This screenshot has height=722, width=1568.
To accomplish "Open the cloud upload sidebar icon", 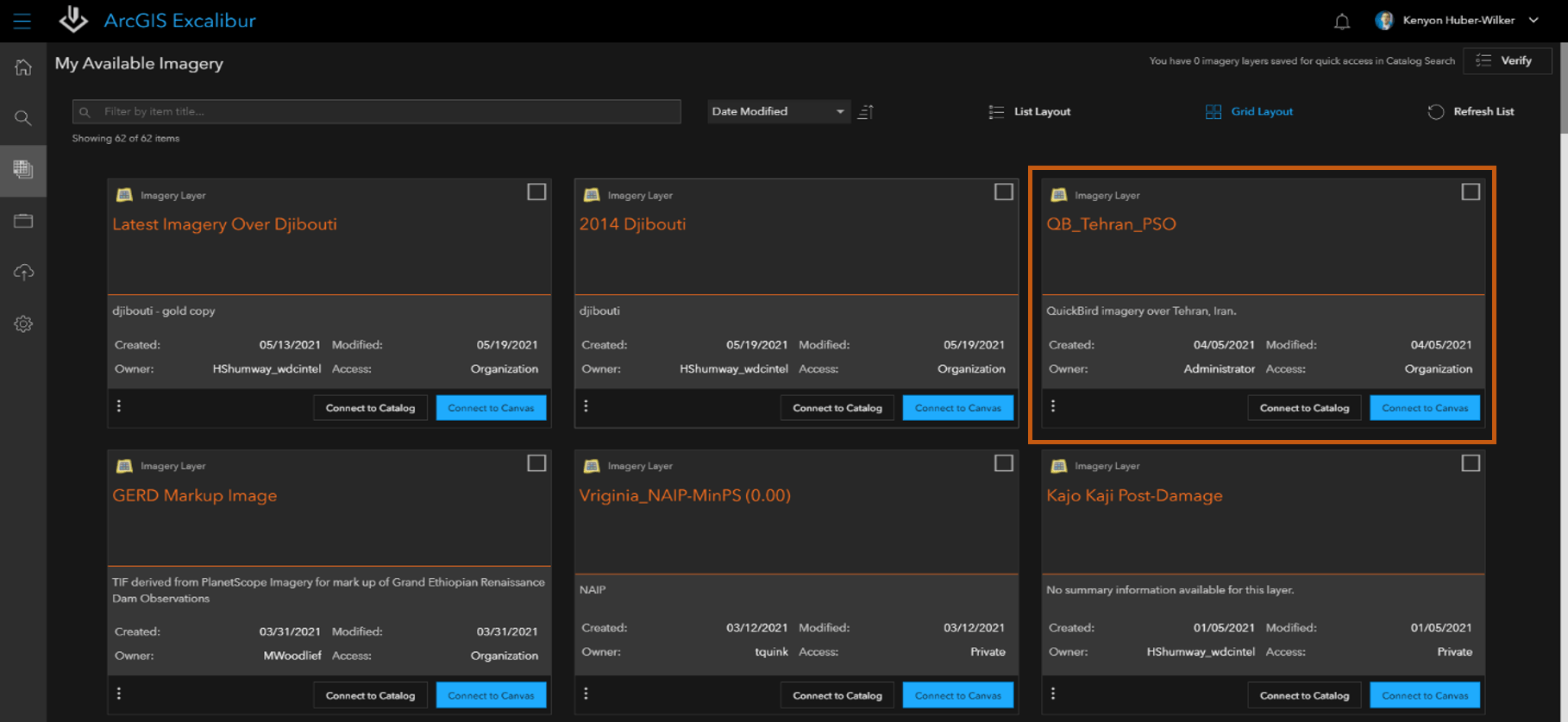I will (23, 272).
